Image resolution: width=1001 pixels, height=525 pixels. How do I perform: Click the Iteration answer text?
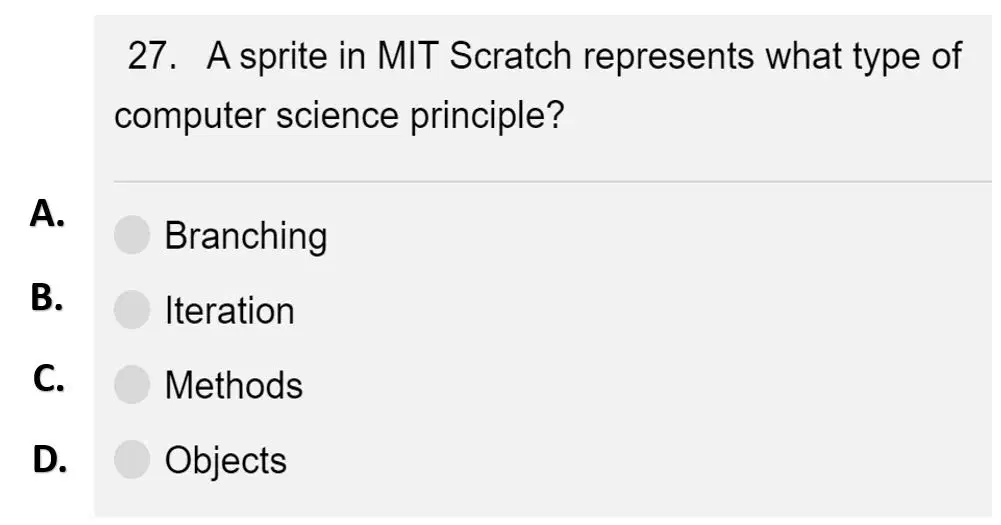tap(230, 311)
